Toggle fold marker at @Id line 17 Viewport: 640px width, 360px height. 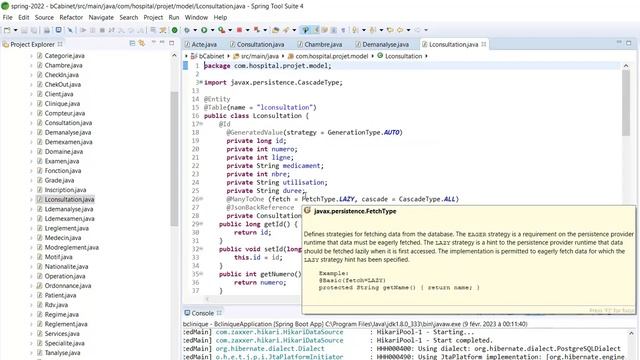(201, 124)
